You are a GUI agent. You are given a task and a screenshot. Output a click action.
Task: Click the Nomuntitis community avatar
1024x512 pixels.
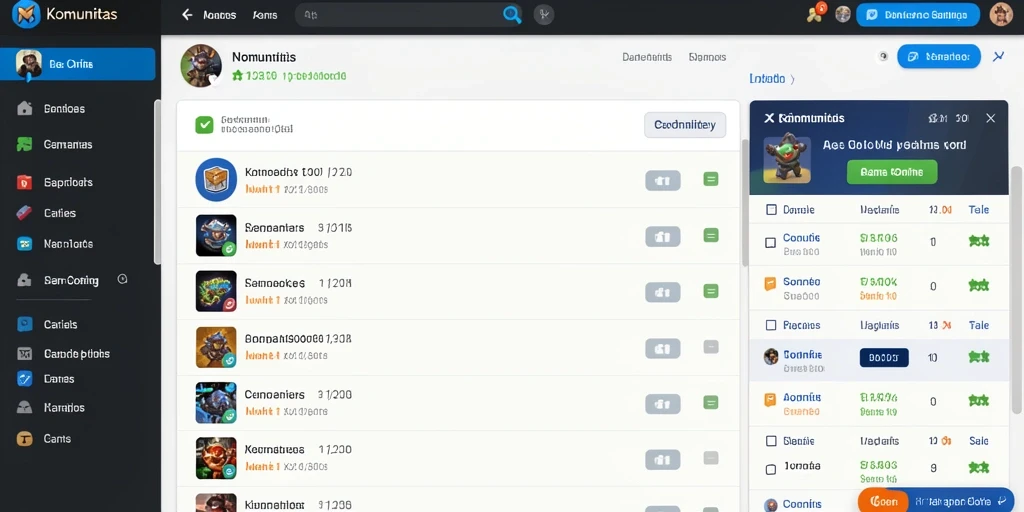[x=201, y=65]
